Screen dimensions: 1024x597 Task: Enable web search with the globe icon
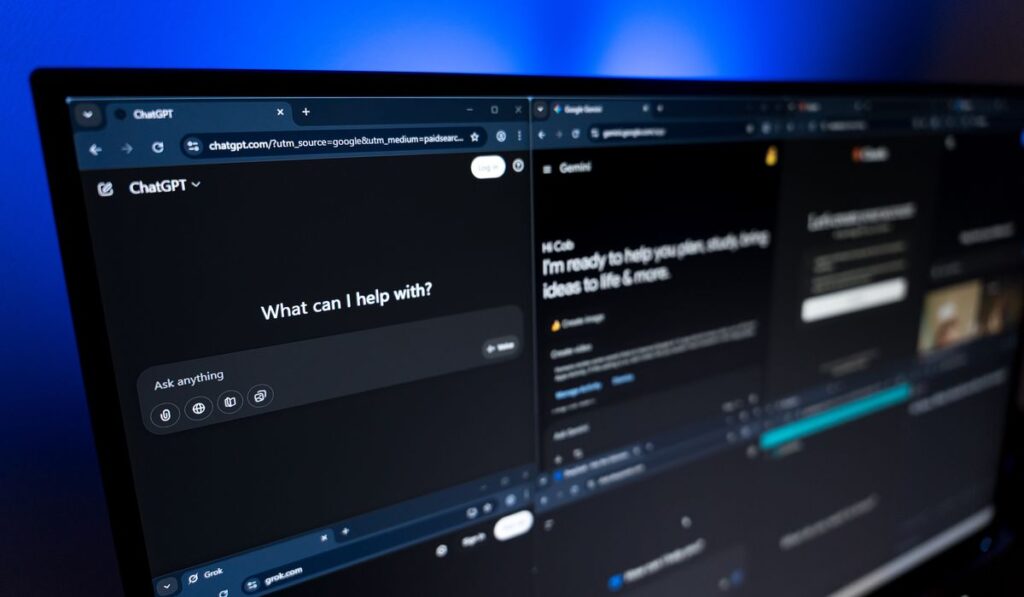click(198, 408)
